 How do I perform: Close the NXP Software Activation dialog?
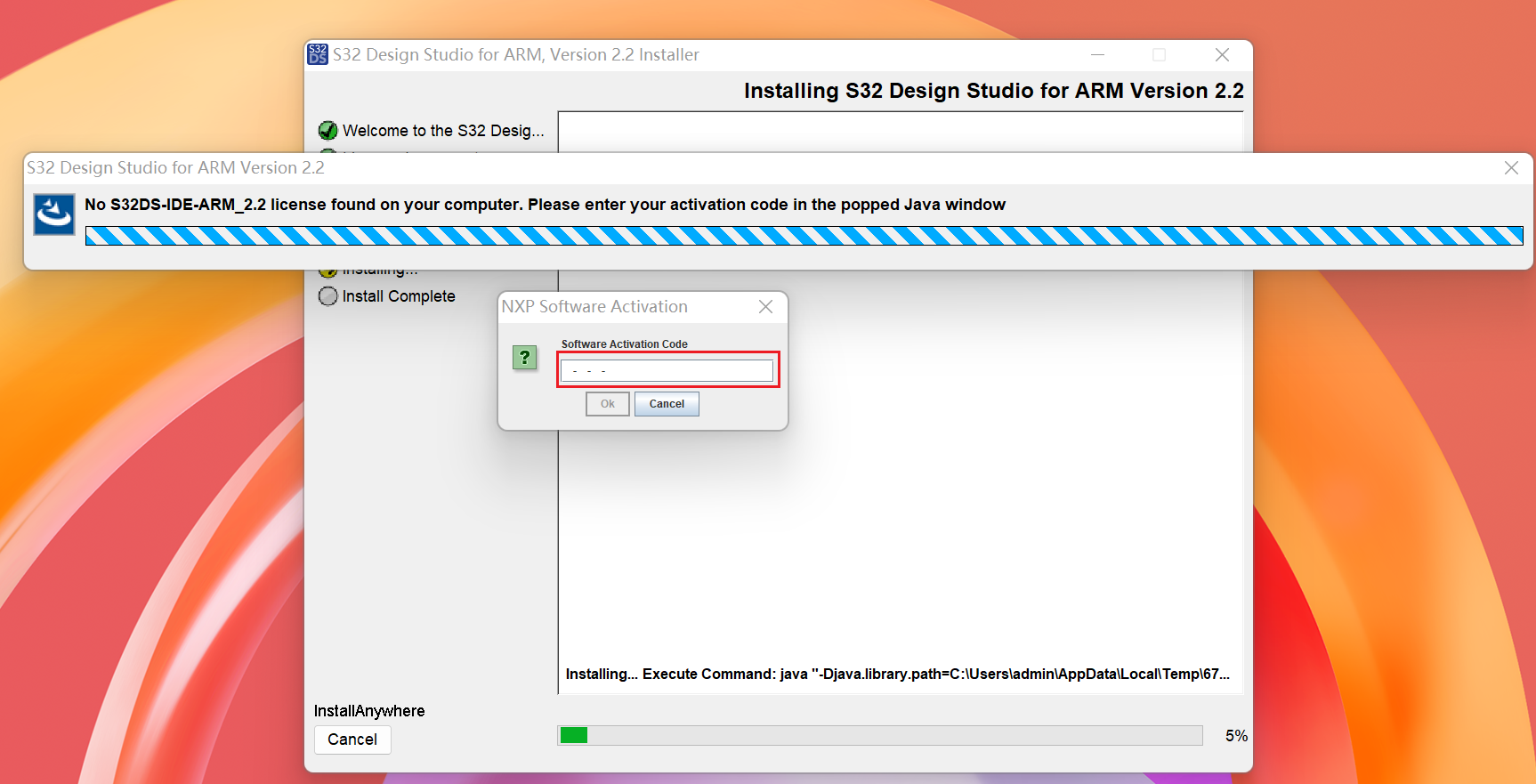[x=765, y=306]
